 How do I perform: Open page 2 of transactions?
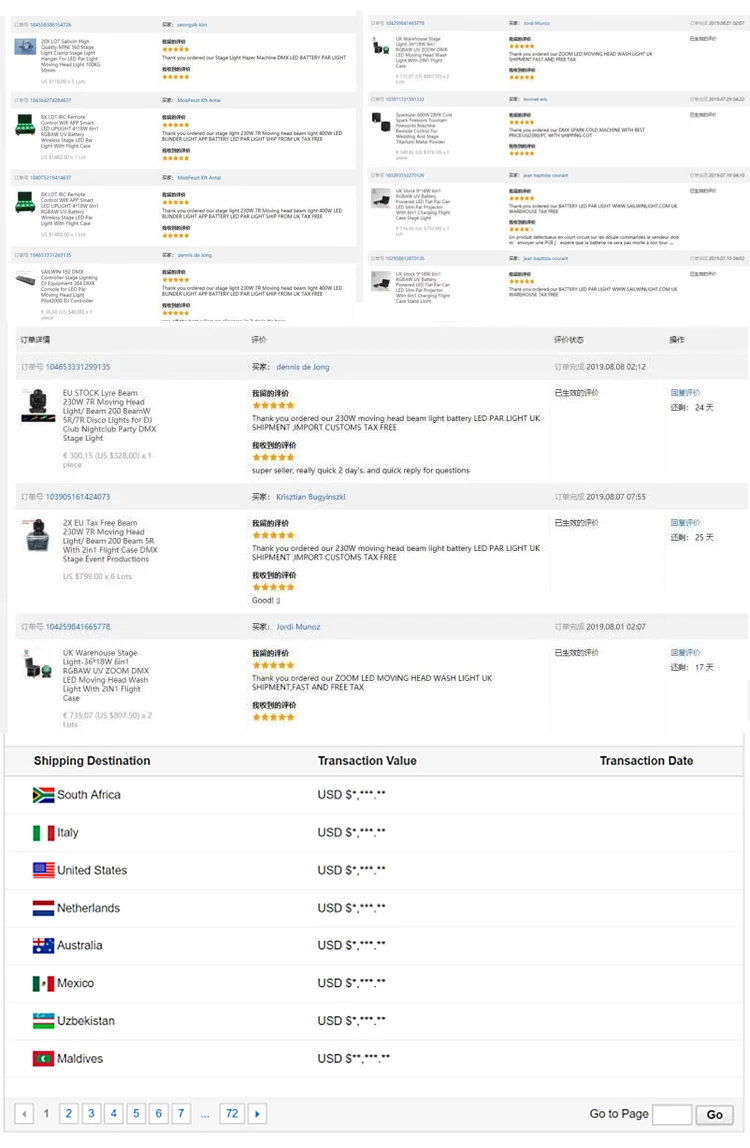point(68,1114)
